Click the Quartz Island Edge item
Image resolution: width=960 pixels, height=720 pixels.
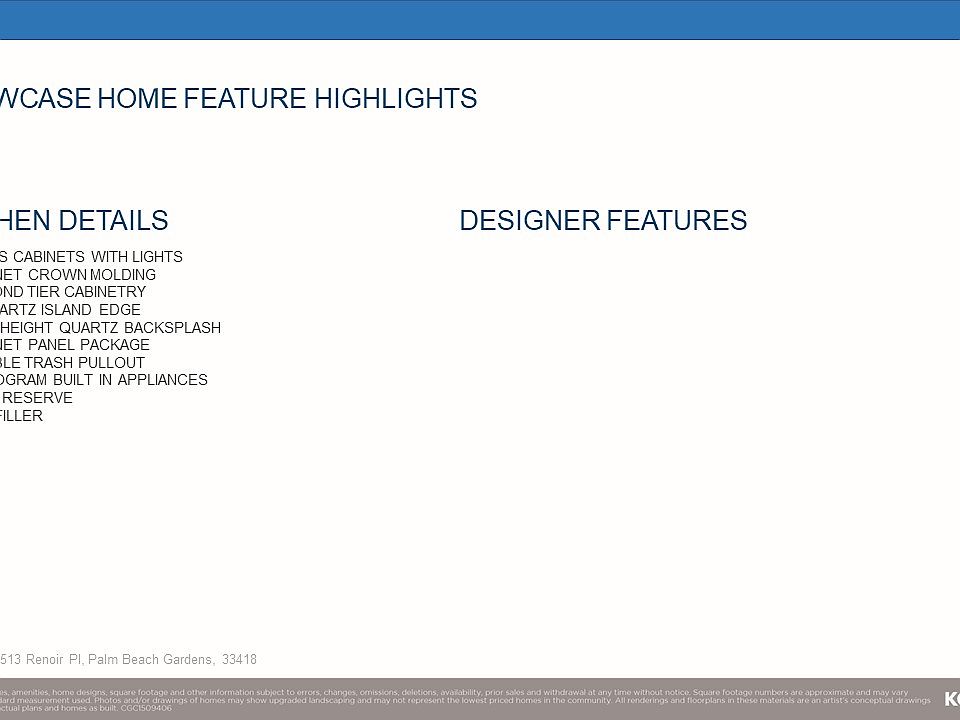coord(70,310)
